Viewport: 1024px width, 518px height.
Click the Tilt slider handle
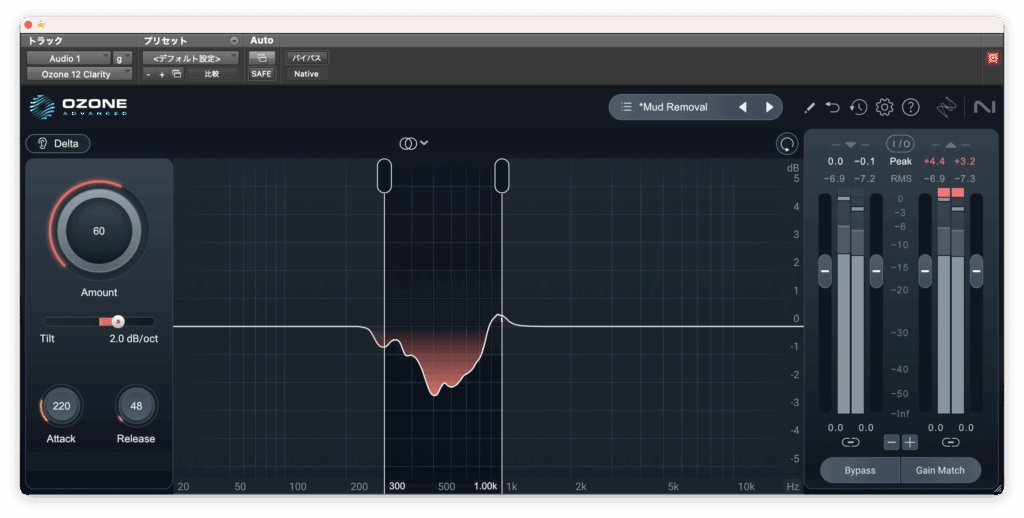[x=117, y=321]
